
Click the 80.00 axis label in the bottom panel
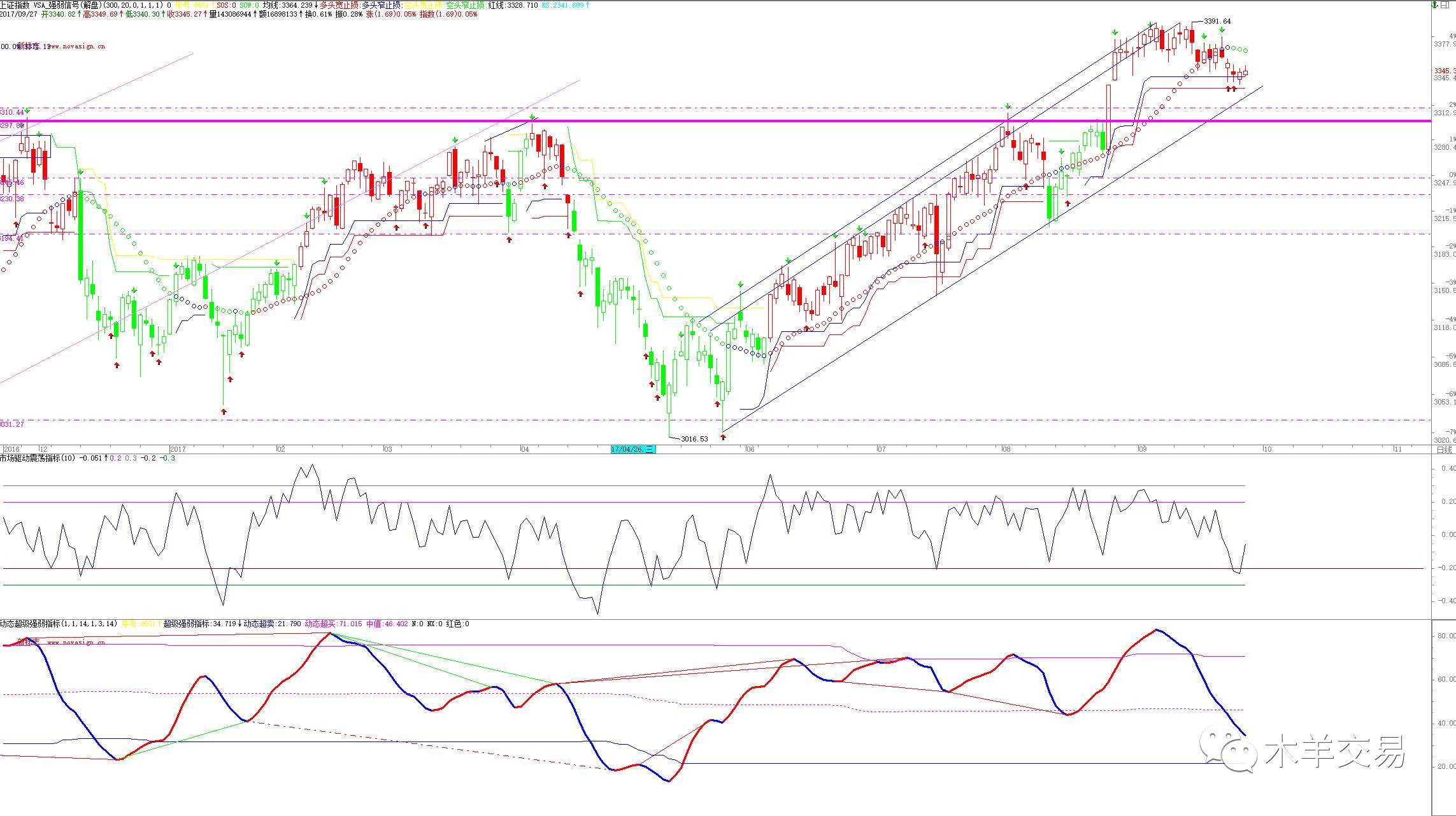point(1446,636)
